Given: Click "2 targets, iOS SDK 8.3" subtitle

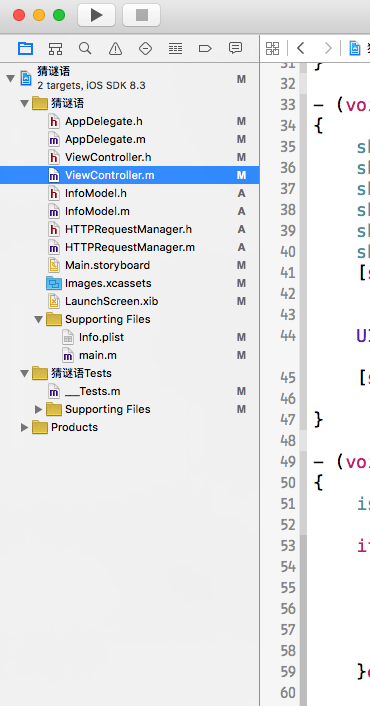Looking at the screenshot, I should click(91, 86).
